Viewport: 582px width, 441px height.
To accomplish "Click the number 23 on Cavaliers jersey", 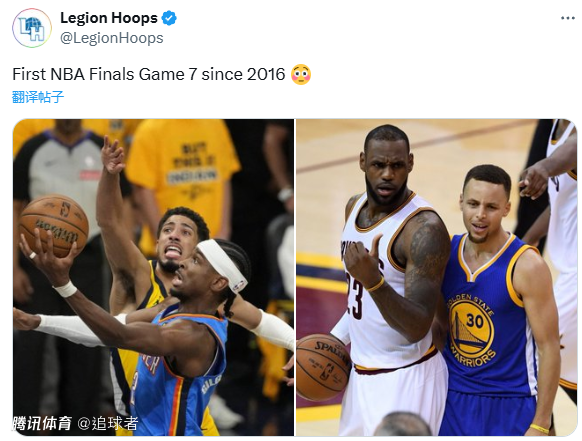I will point(354,298).
